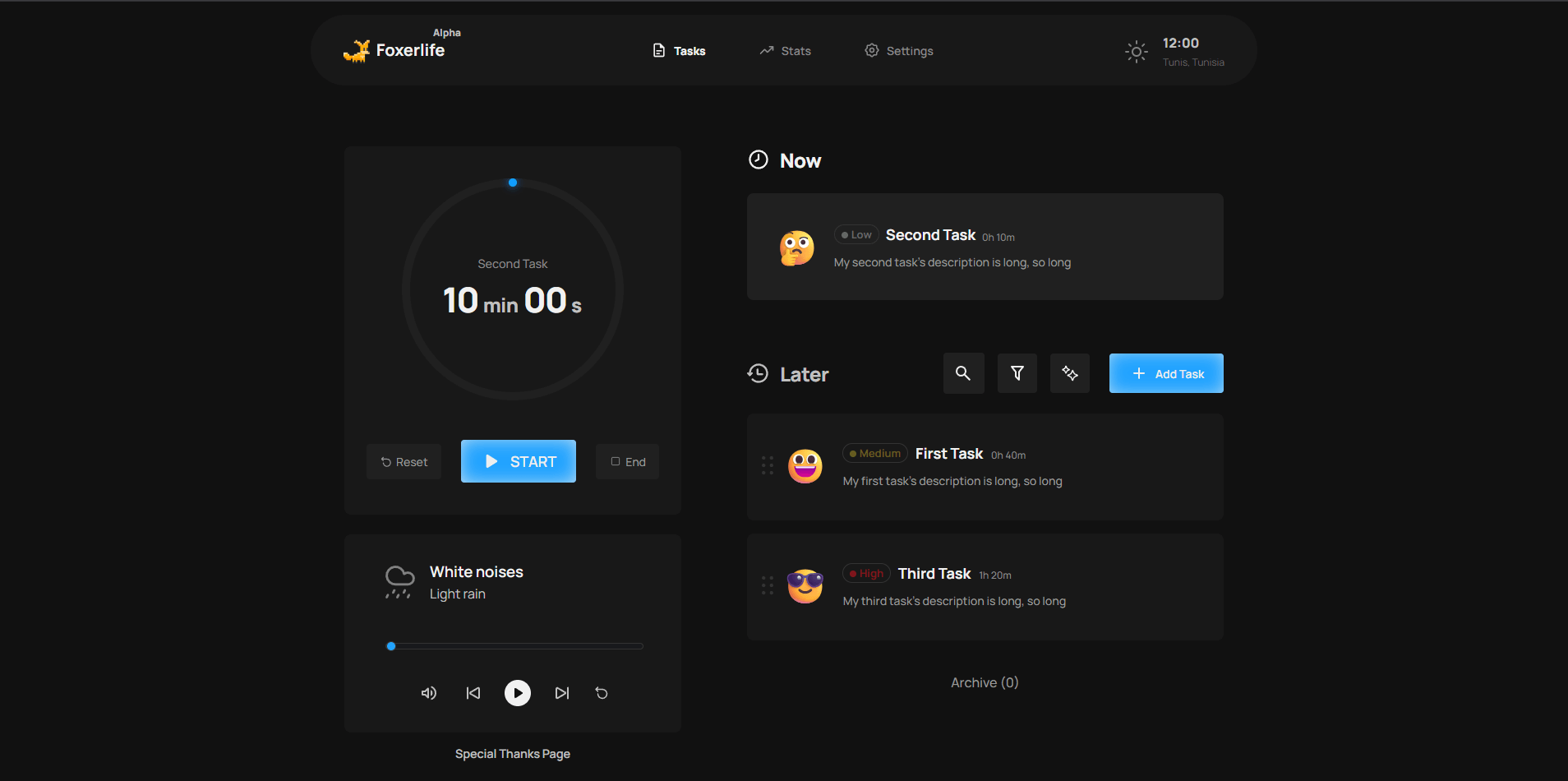Expand the Archive (0) section
The height and width of the screenshot is (781, 1568).
pos(985,682)
